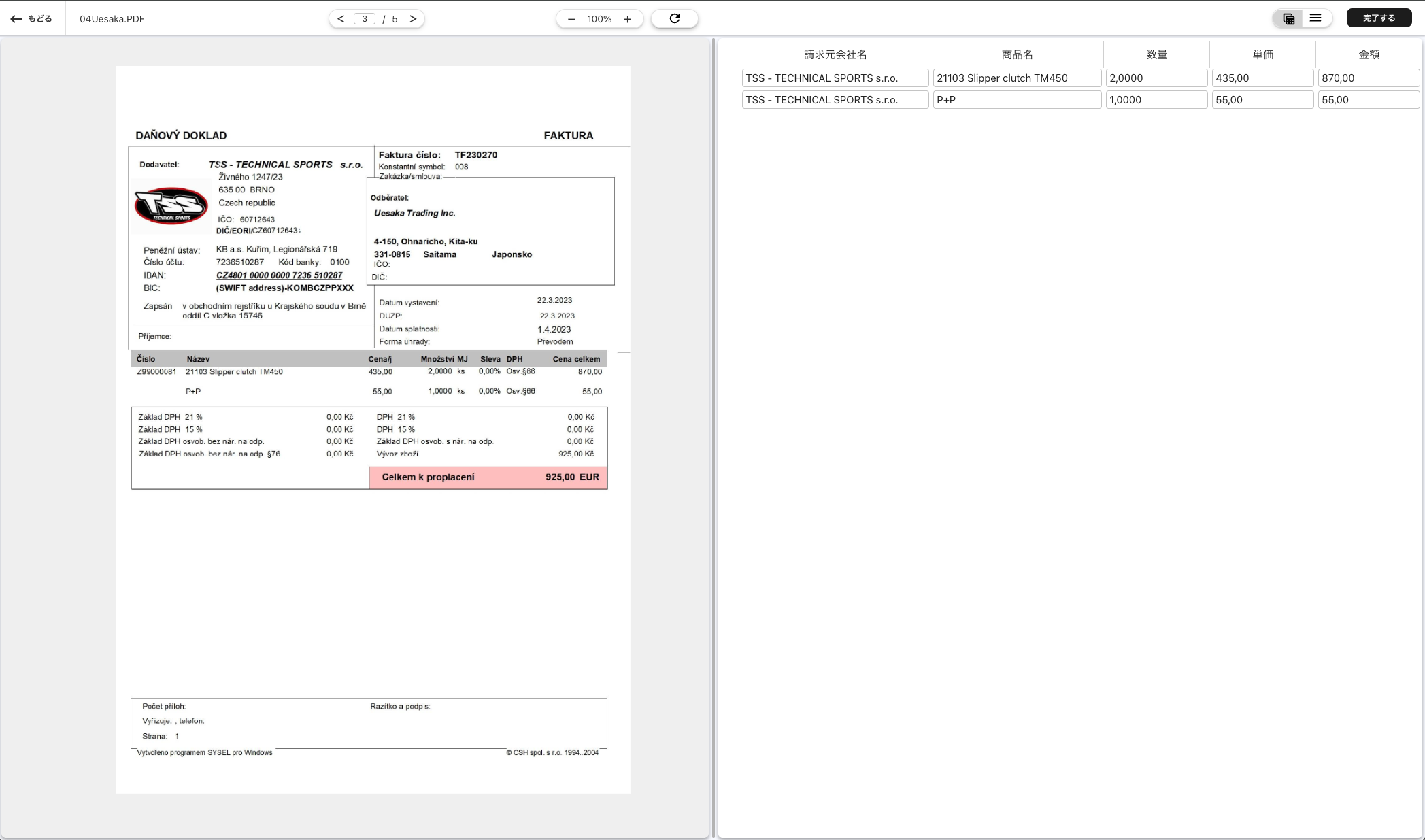Go to next page arrow
This screenshot has height=840, width=1425.
[x=413, y=19]
